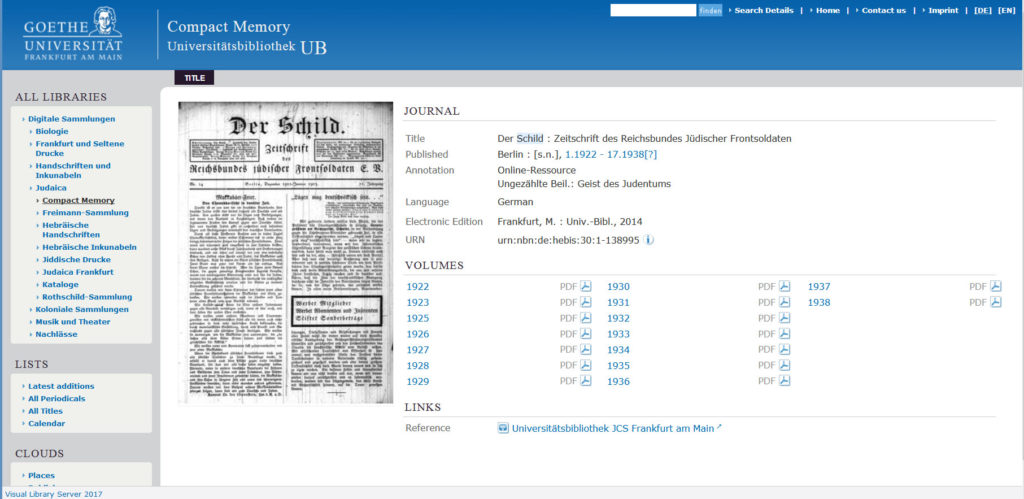Focus the search input field
This screenshot has height=499, width=1024.
[x=653, y=10]
